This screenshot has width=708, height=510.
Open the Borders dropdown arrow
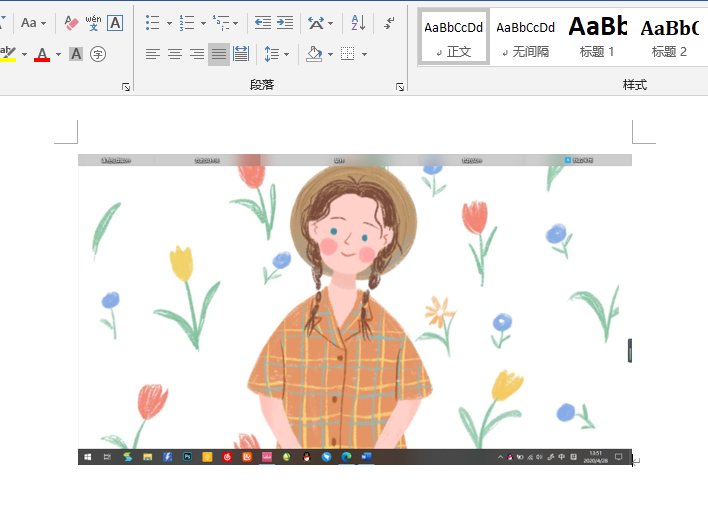(x=364, y=54)
